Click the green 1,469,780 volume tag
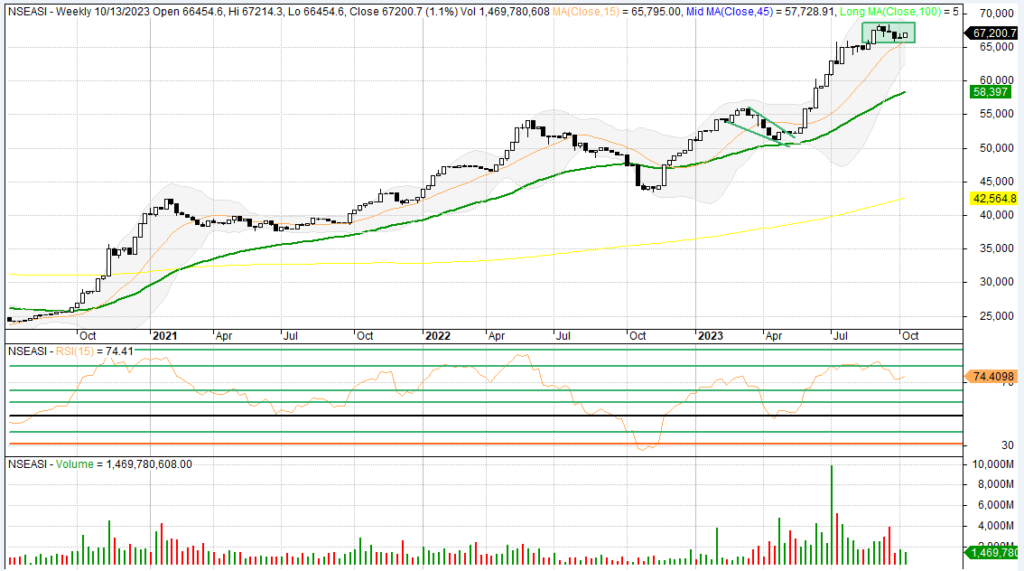1024x571 pixels. click(993, 552)
